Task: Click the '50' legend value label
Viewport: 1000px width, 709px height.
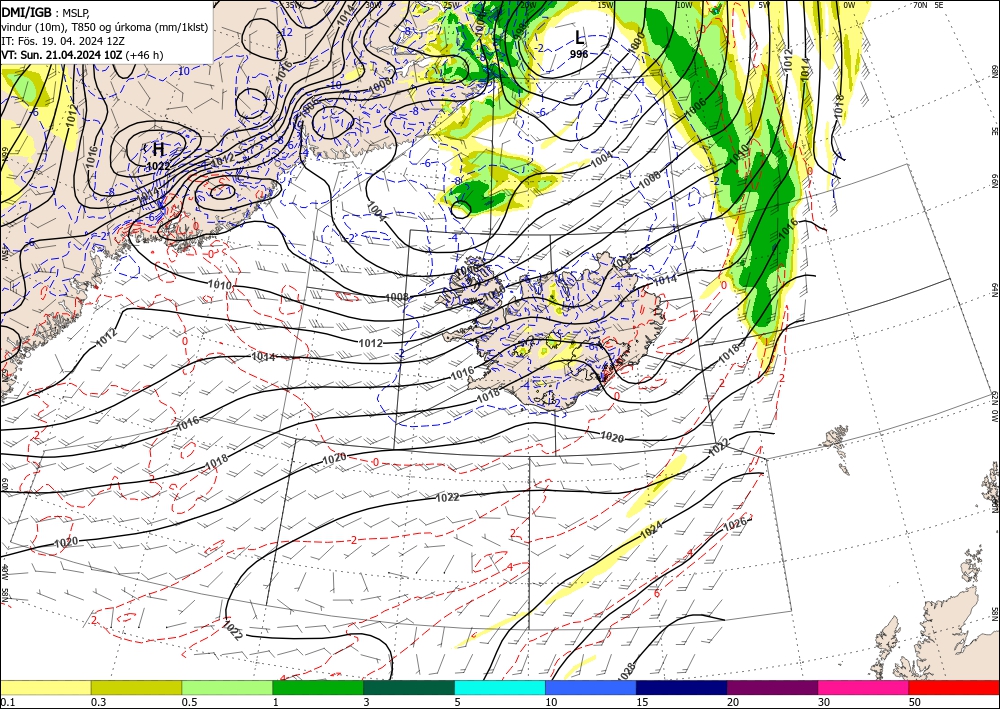Action: [915, 702]
